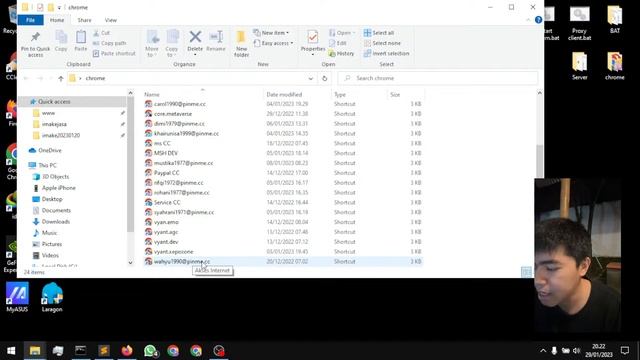Select the vyan.emo shortcut

coord(166,222)
